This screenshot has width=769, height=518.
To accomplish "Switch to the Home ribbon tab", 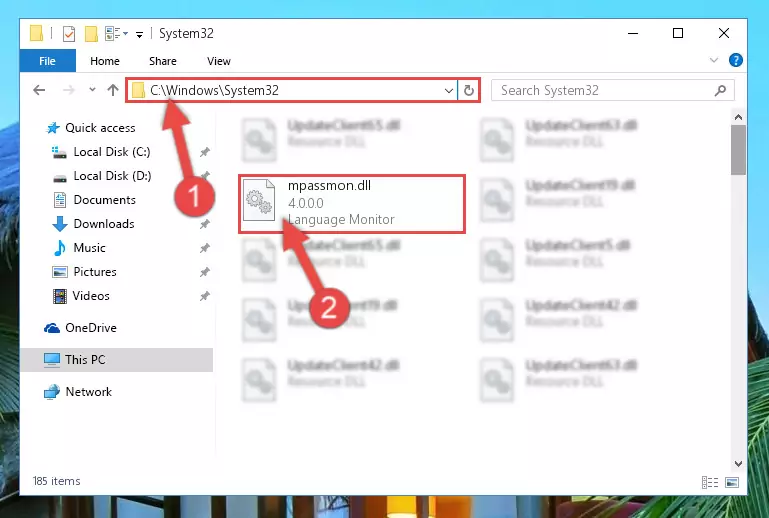I will [x=104, y=61].
